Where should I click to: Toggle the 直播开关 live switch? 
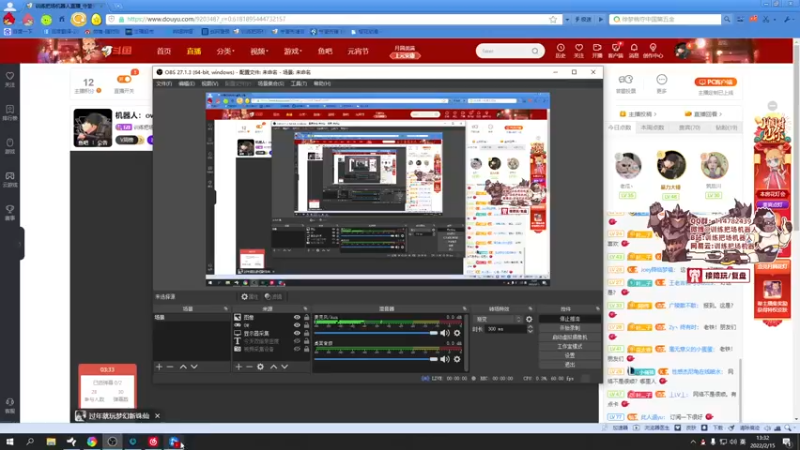[x=124, y=79]
